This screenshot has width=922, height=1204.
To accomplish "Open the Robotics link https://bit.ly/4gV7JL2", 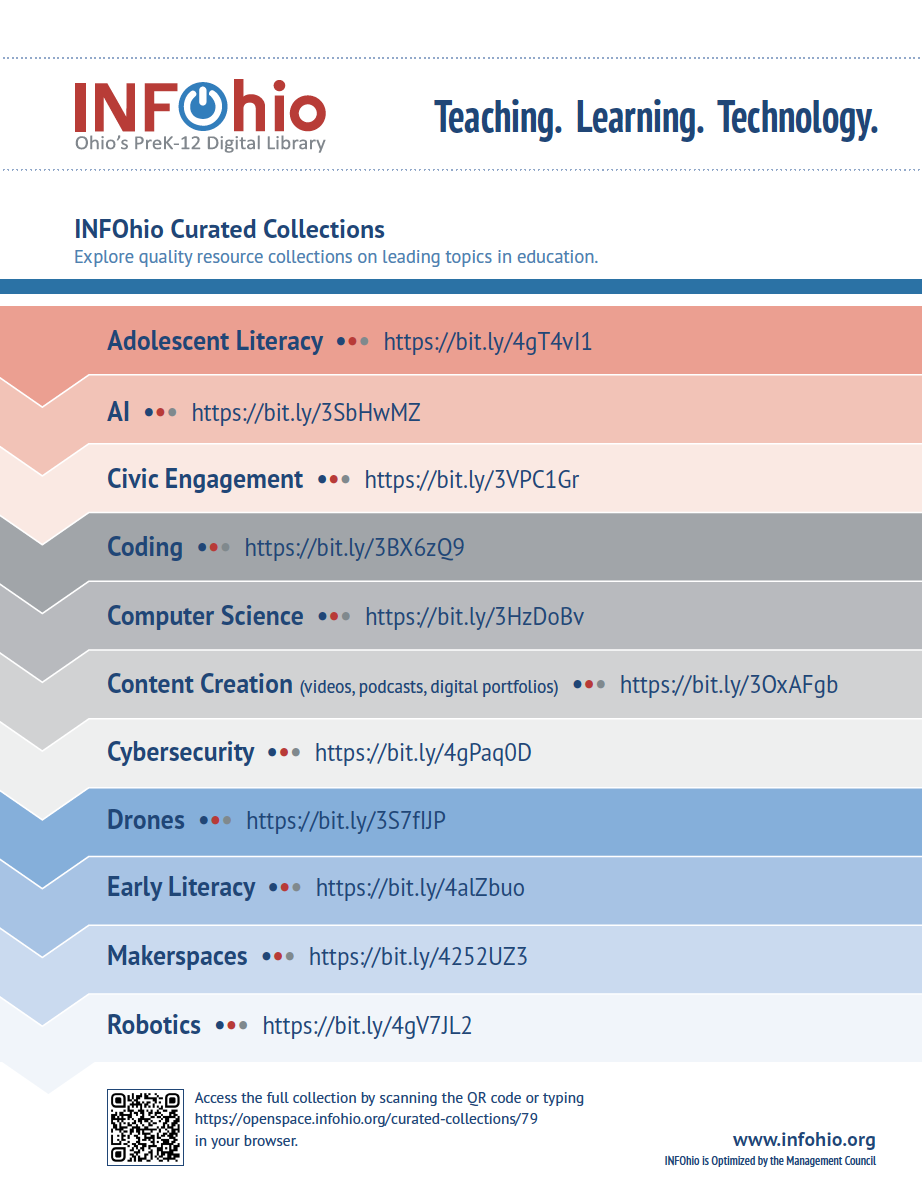I will 367,1026.
